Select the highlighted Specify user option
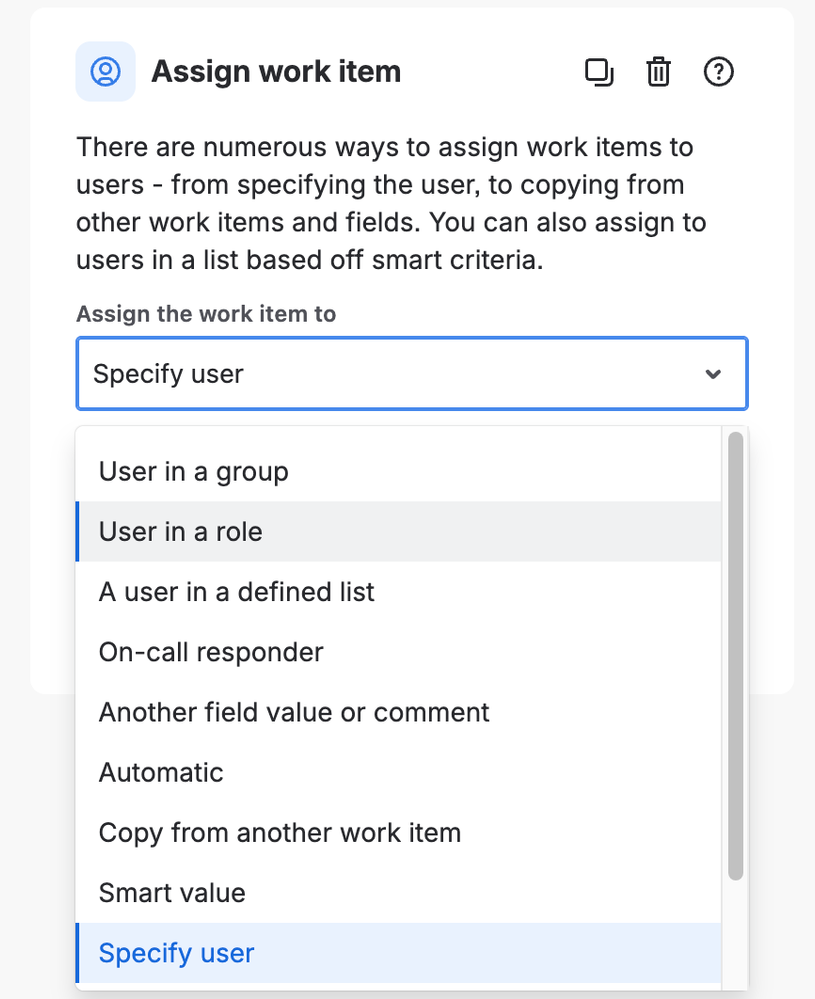Image resolution: width=815 pixels, height=999 pixels. pyautogui.click(x=176, y=953)
